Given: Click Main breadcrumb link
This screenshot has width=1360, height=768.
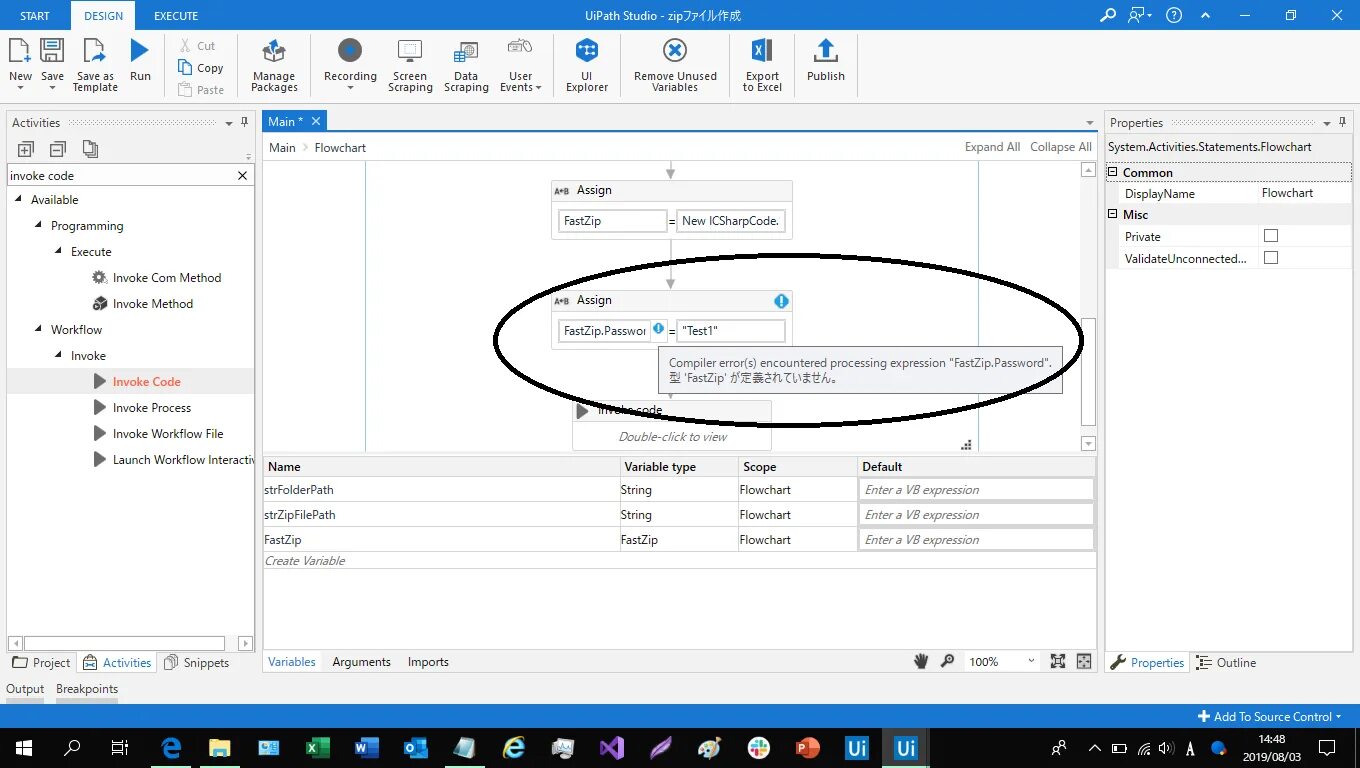Looking at the screenshot, I should [x=282, y=148].
